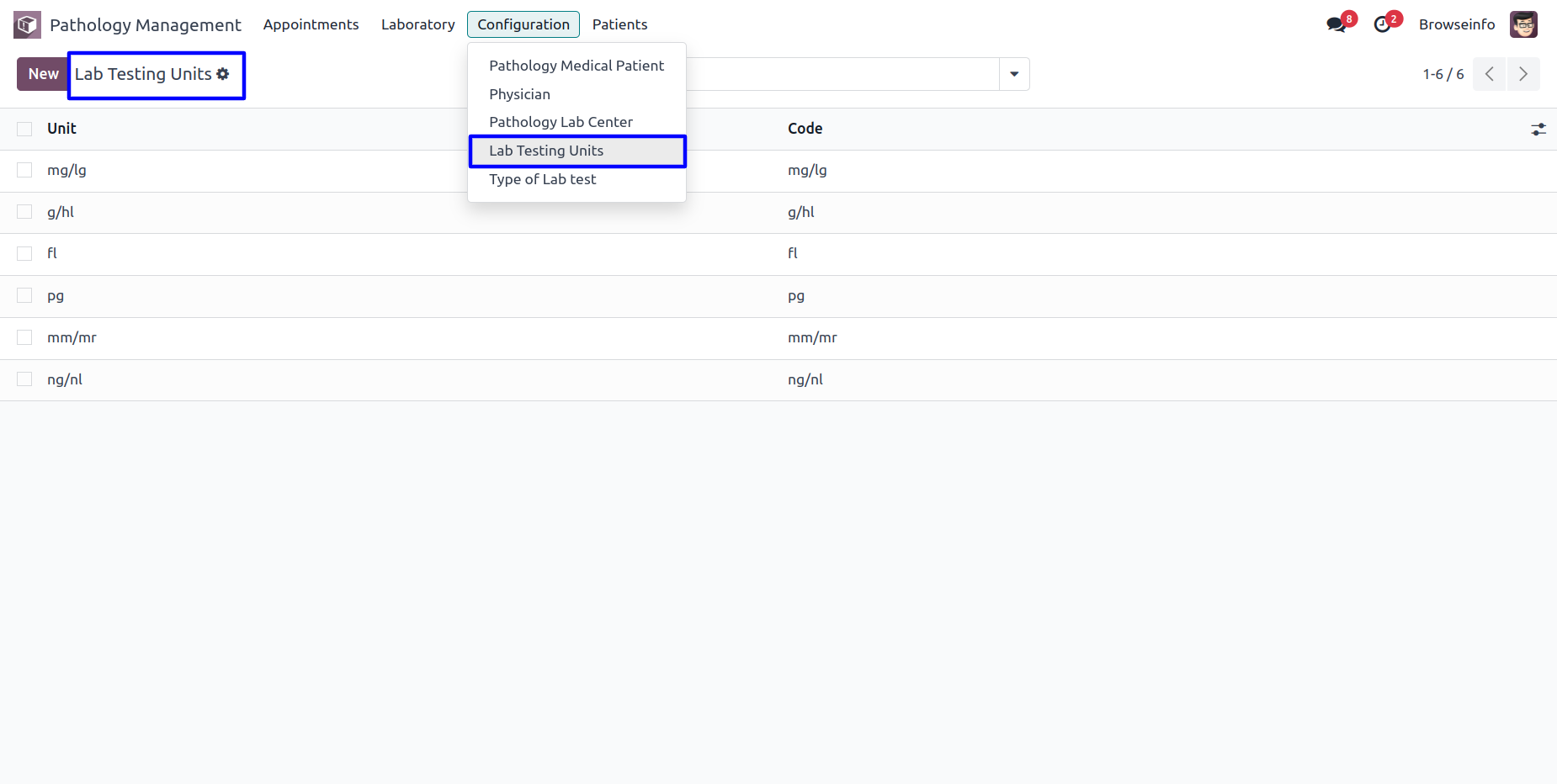1557x784 pixels.
Task: Open the Patients menu
Action: pyautogui.click(x=619, y=24)
